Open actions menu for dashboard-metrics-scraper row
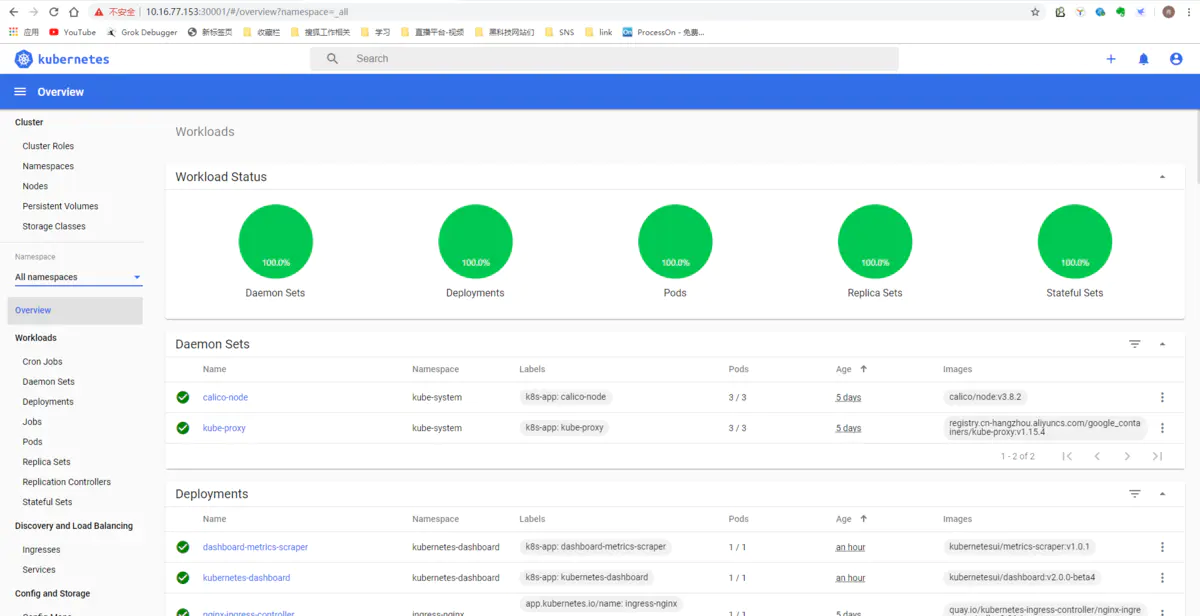The height and width of the screenshot is (616, 1200). [1162, 547]
